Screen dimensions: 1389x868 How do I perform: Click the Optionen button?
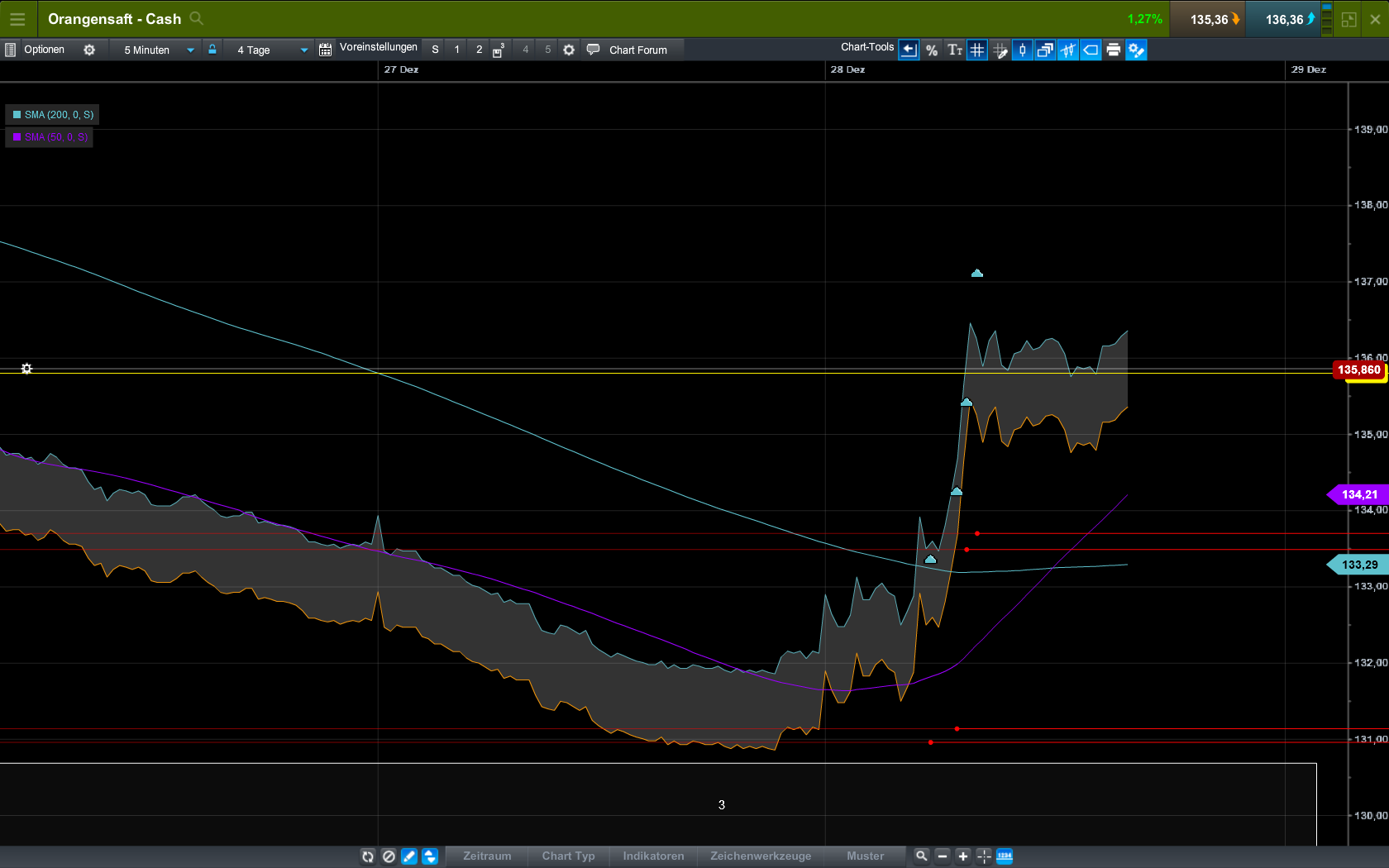coord(44,50)
